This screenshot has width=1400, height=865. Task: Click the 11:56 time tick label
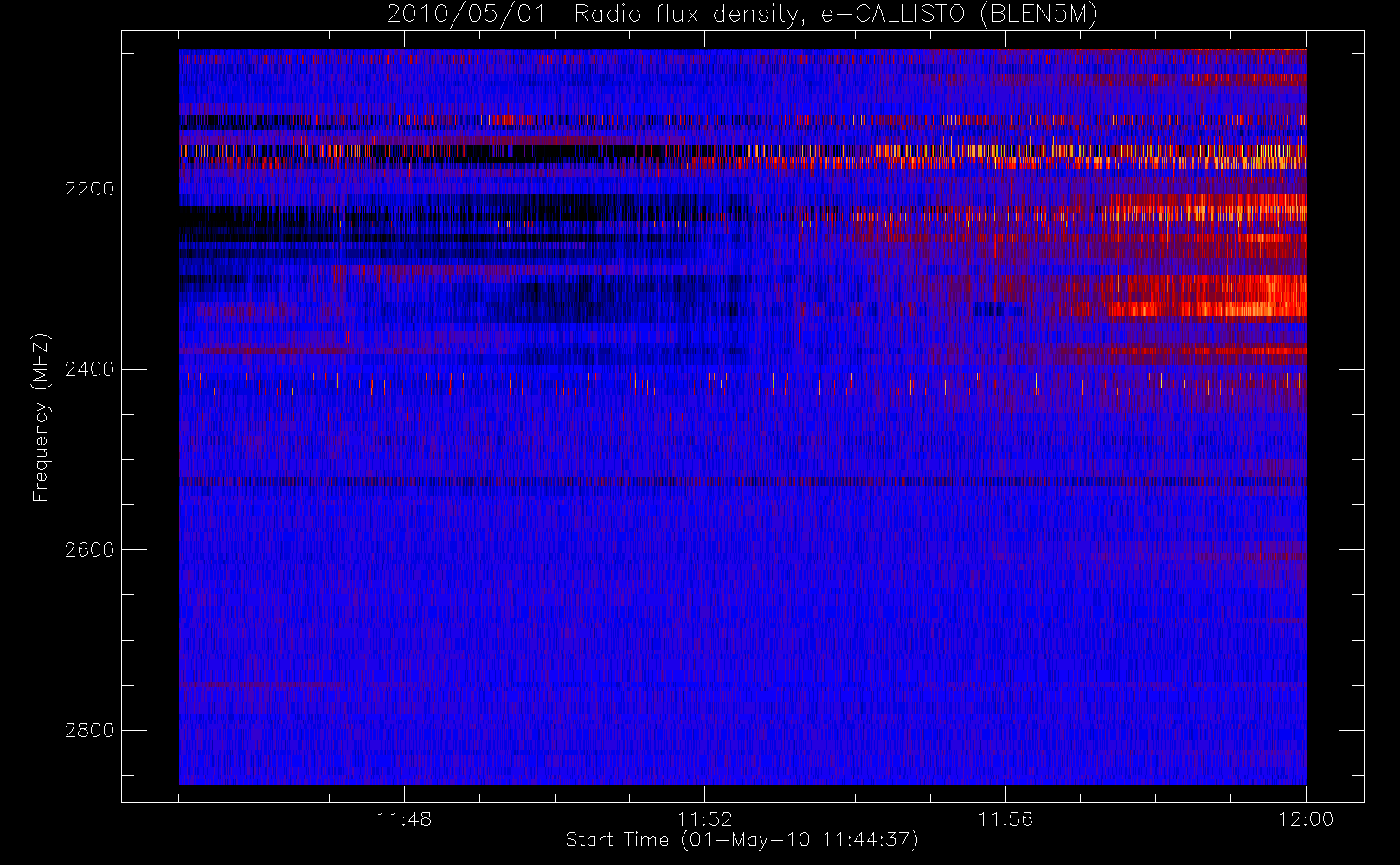coord(1005,819)
